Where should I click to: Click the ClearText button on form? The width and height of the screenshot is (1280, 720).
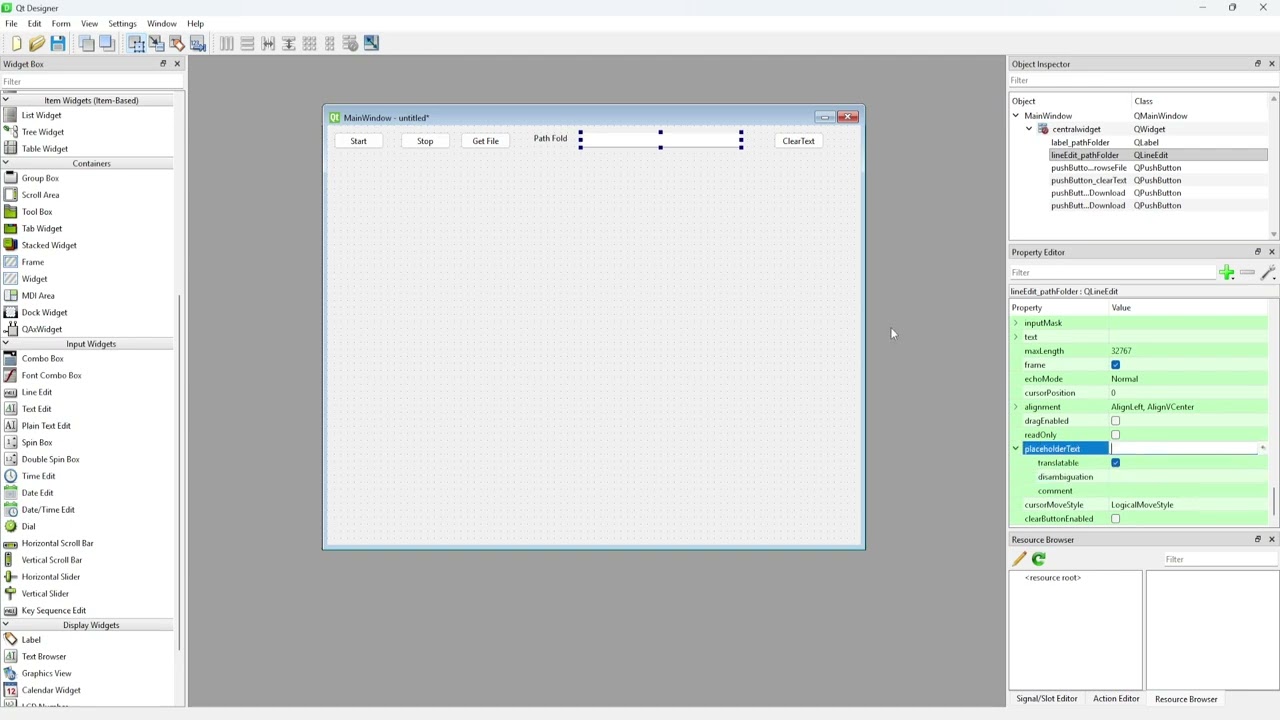click(x=799, y=141)
